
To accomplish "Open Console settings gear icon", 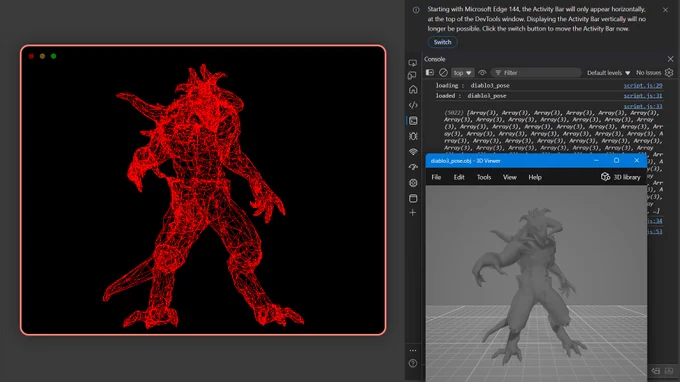I will pyautogui.click(x=669, y=72).
